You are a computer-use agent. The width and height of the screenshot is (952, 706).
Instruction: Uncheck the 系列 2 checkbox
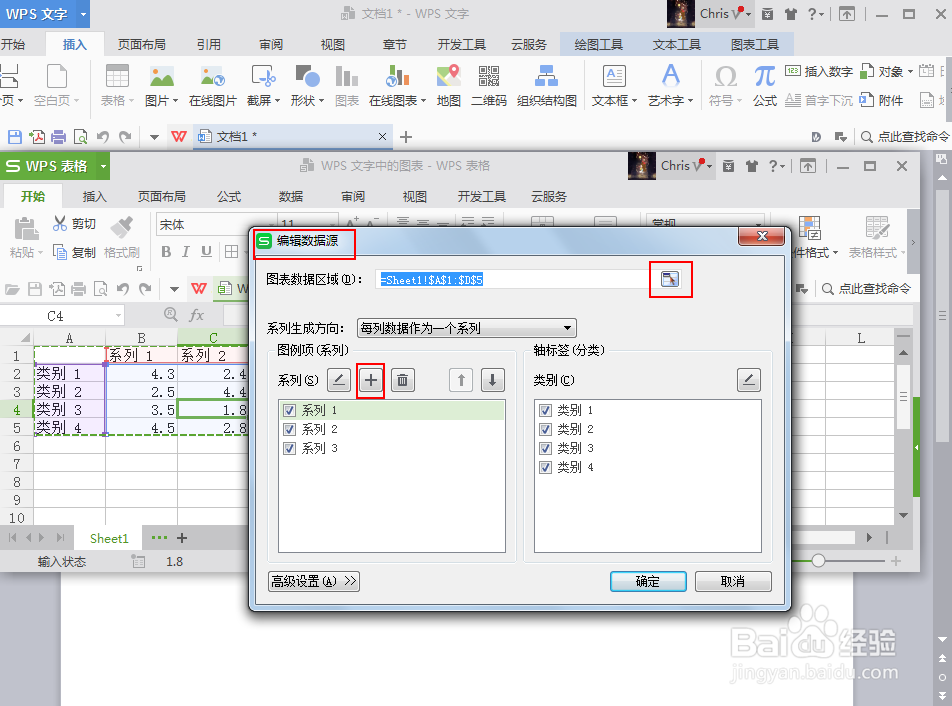[x=291, y=428]
